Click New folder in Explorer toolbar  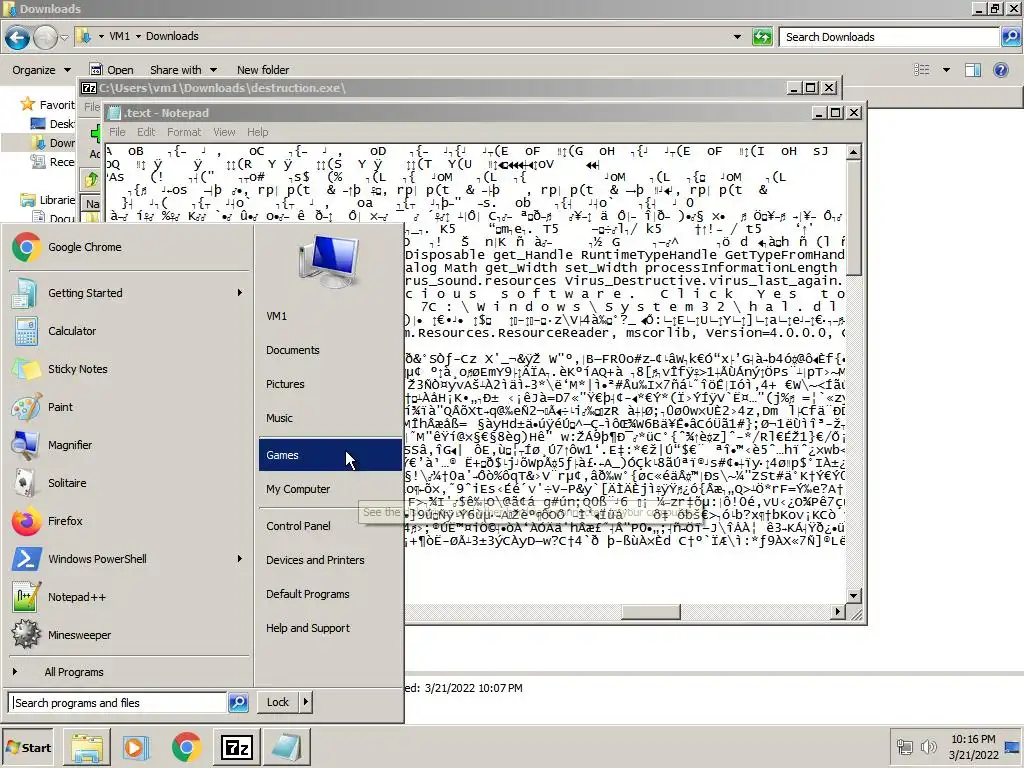point(263,70)
